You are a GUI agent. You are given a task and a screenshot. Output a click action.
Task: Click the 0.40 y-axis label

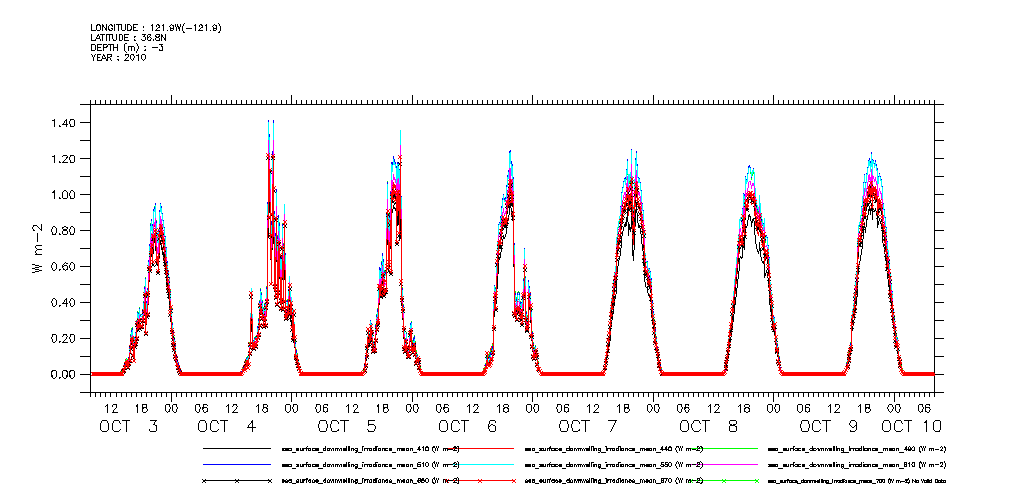coord(63,303)
